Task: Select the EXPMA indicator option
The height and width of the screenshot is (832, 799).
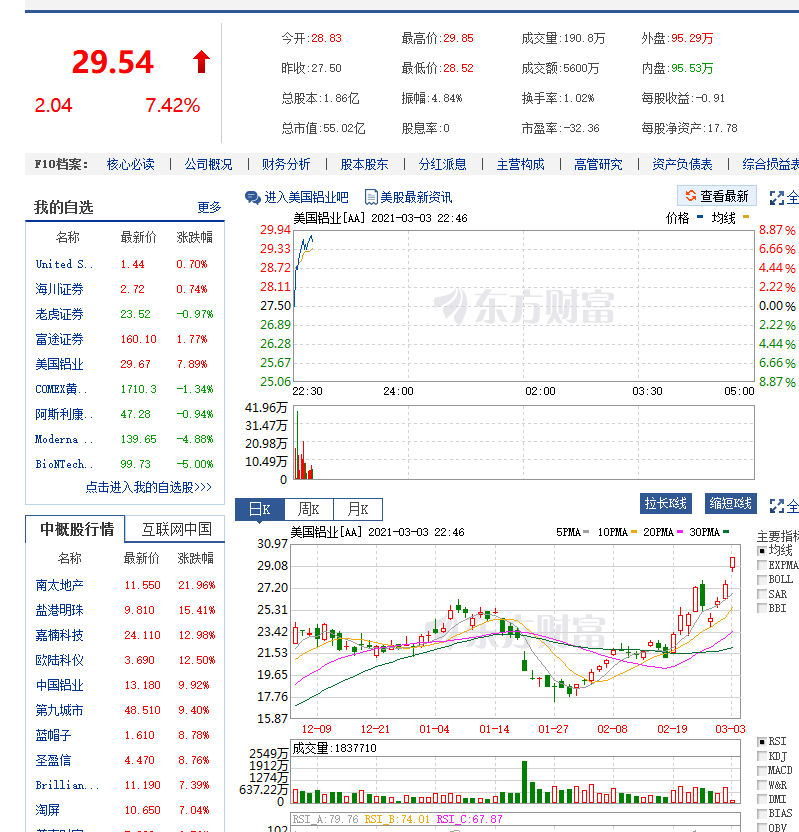Action: [x=762, y=565]
